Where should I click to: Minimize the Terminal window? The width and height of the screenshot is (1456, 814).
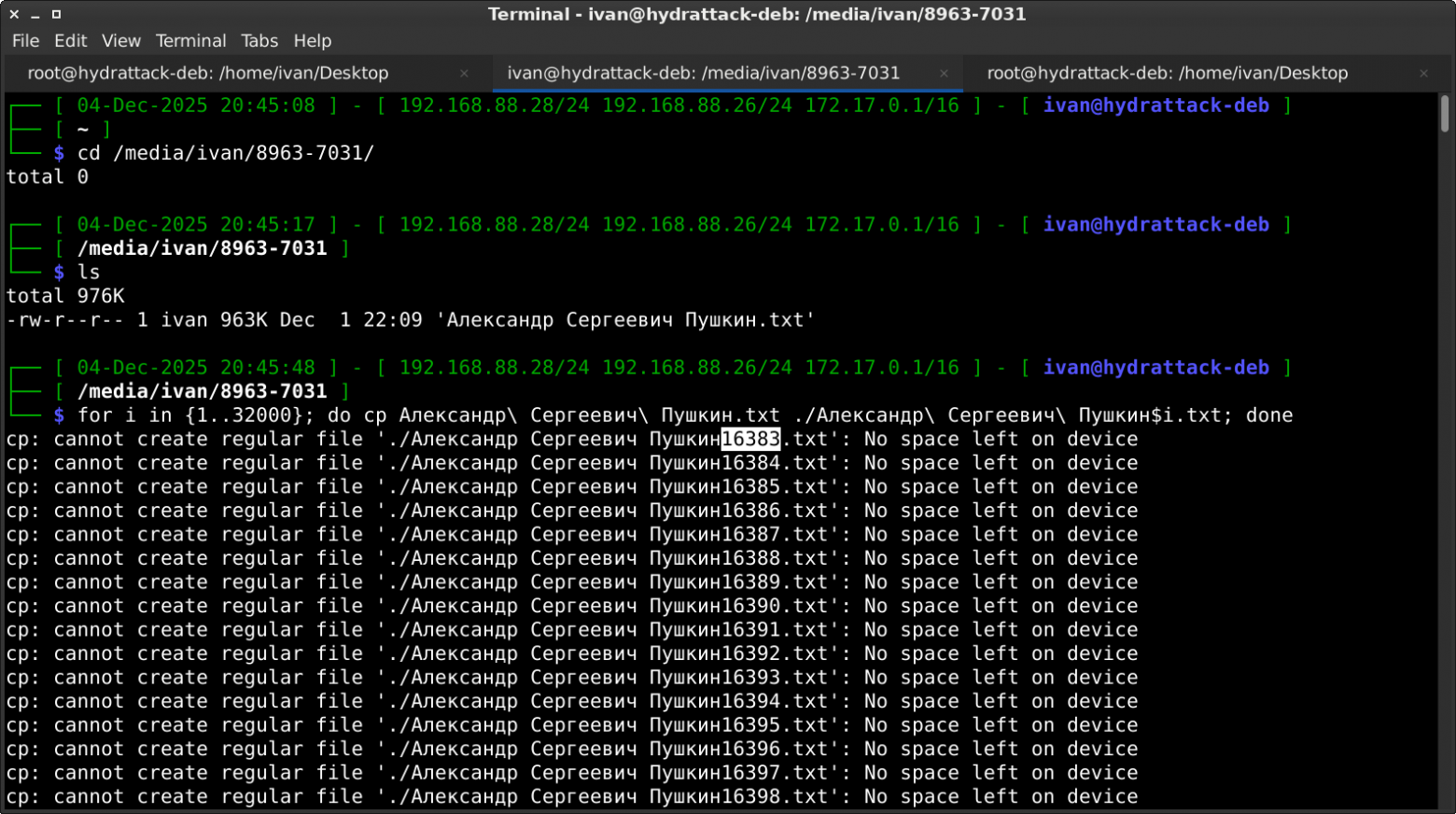click(x=35, y=15)
